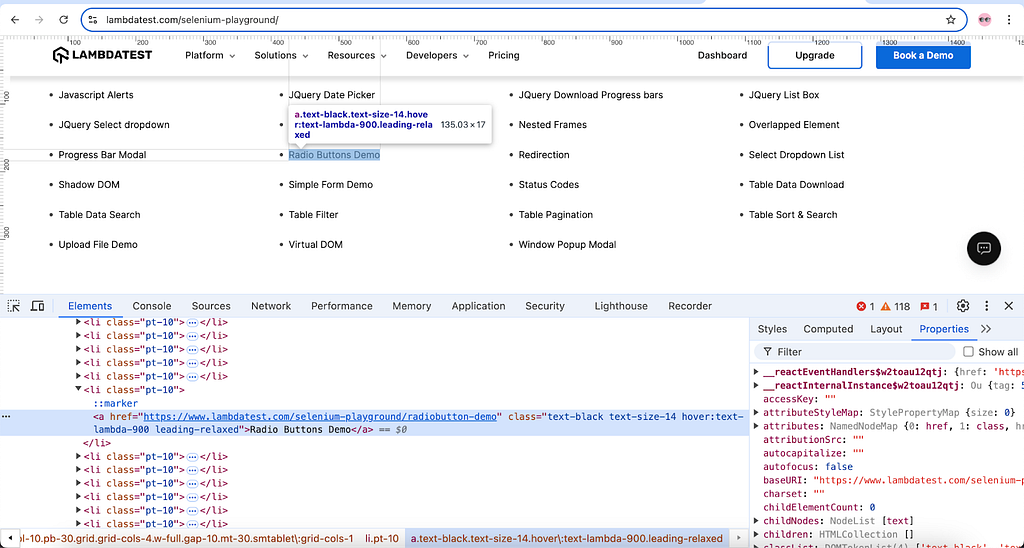Open the Performance tab
Screen dimensions: 1024x548
[x=342, y=306]
